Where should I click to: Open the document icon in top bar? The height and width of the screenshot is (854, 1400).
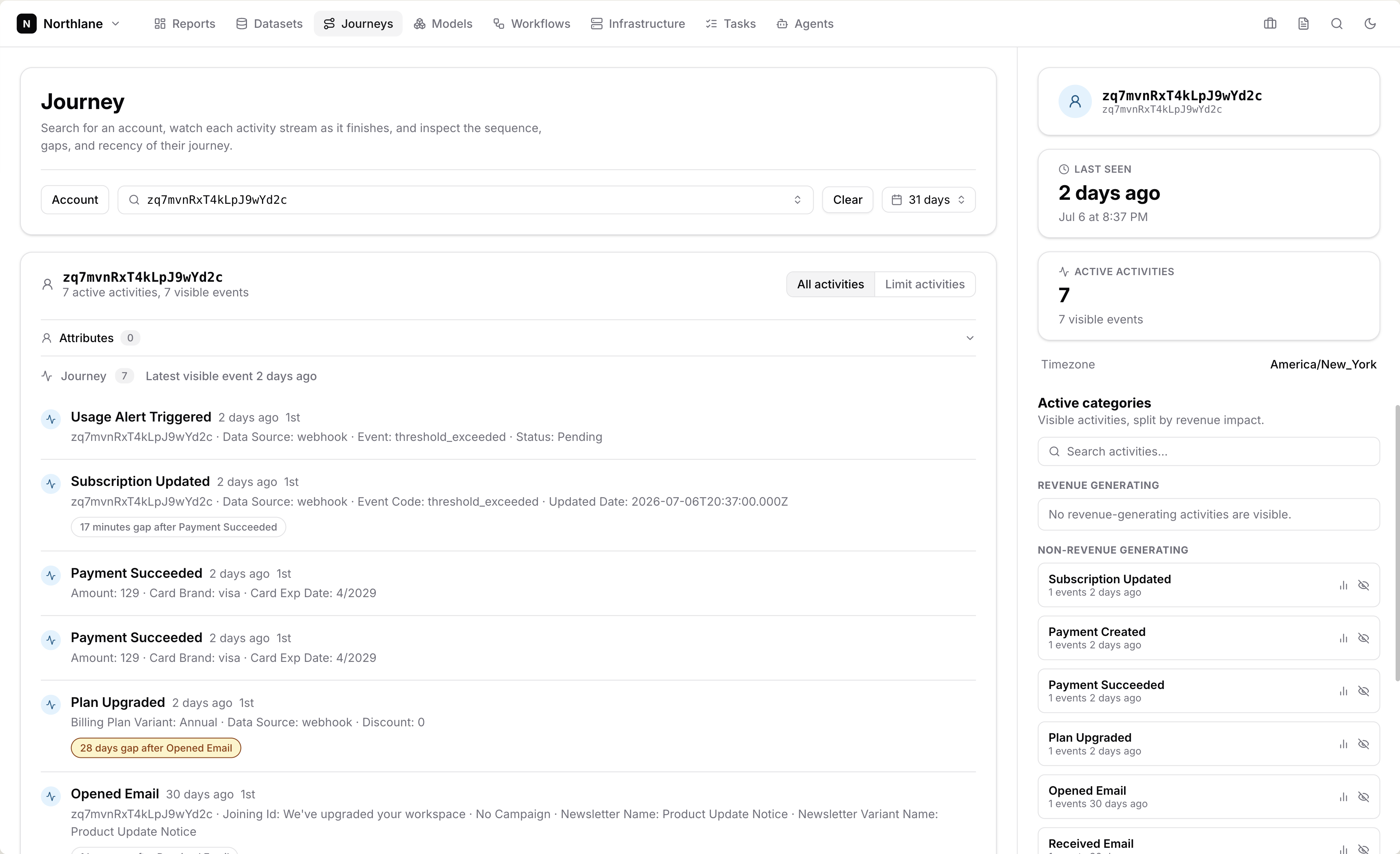point(1303,24)
